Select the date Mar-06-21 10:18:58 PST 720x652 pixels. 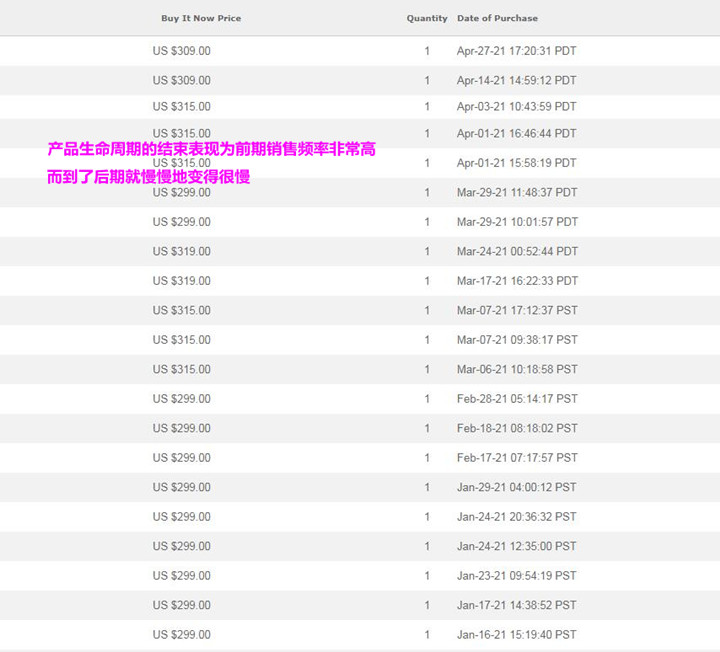click(517, 369)
